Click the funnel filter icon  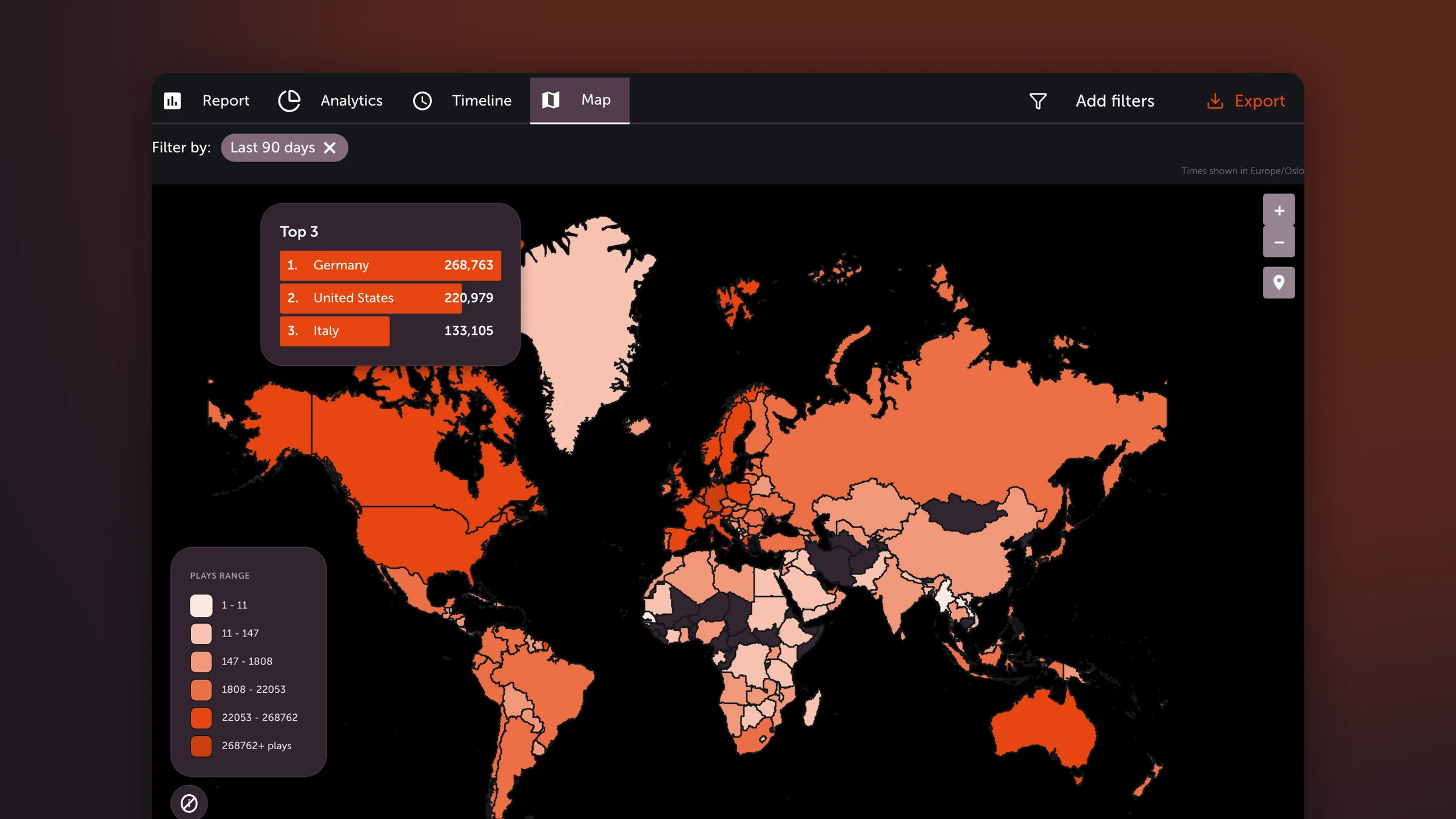(x=1038, y=101)
